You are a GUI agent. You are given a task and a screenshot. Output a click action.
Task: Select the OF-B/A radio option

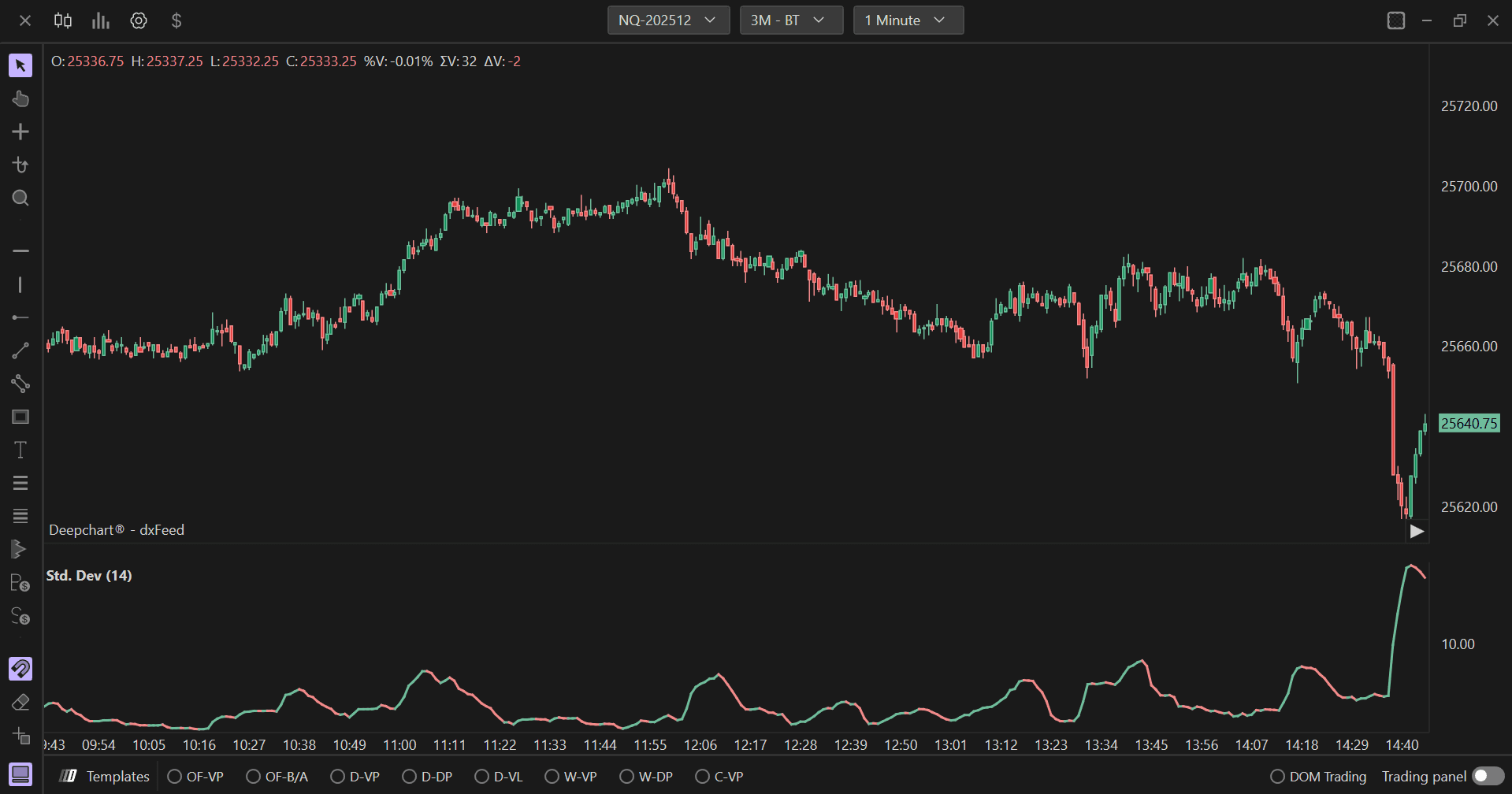(277, 777)
